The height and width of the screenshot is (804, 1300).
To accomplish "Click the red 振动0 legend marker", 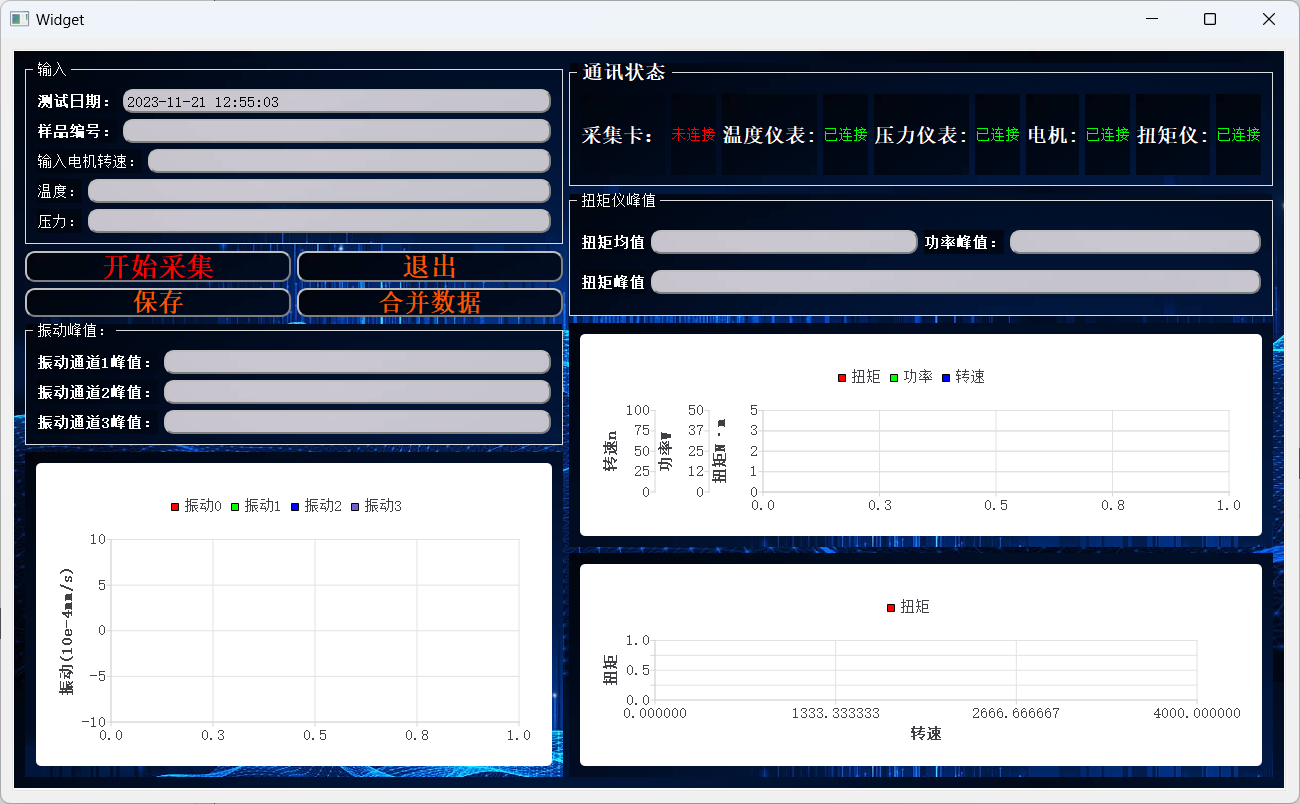I will click(175, 507).
